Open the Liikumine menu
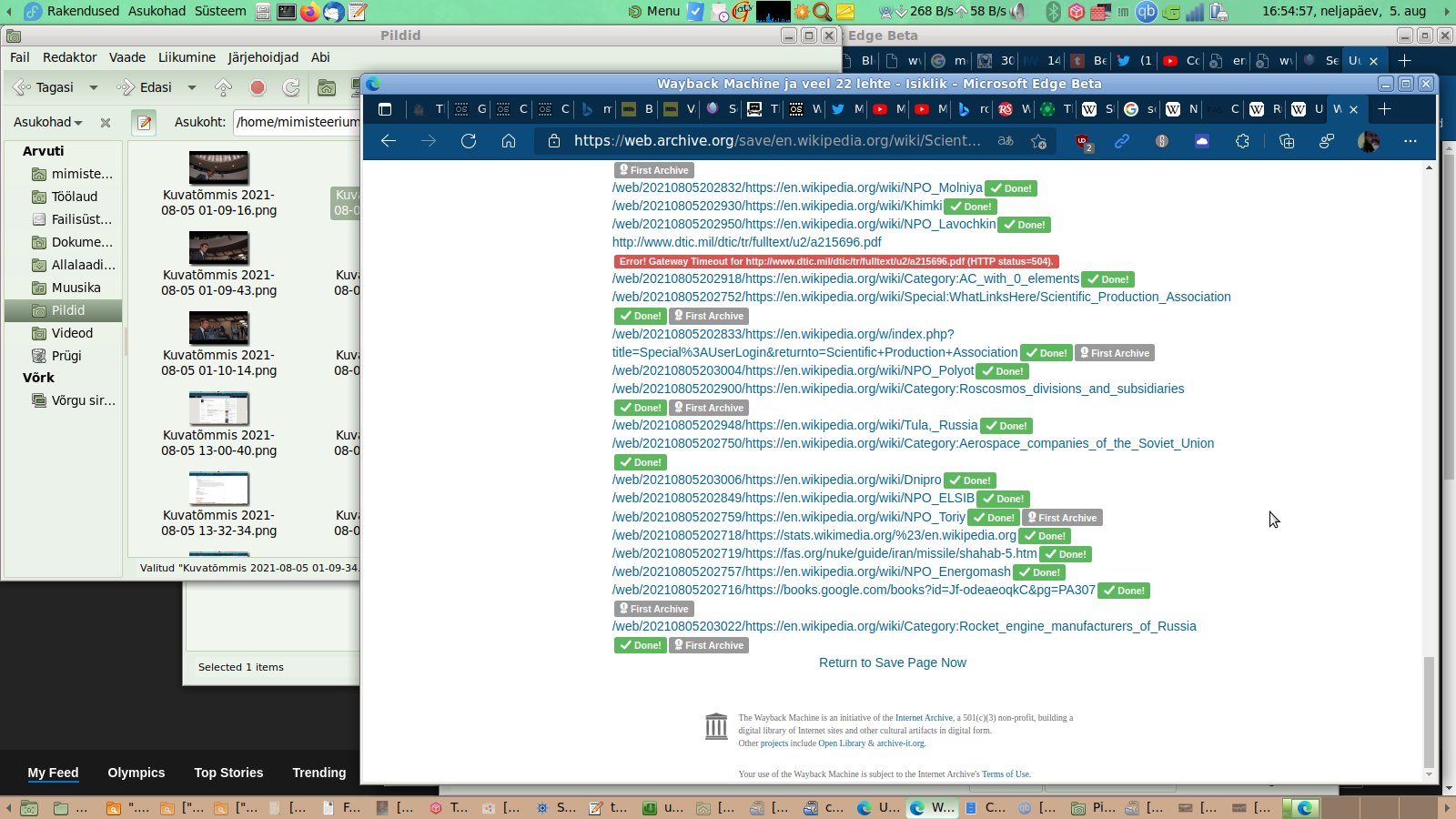This screenshot has width=1456, height=819. 187,57
